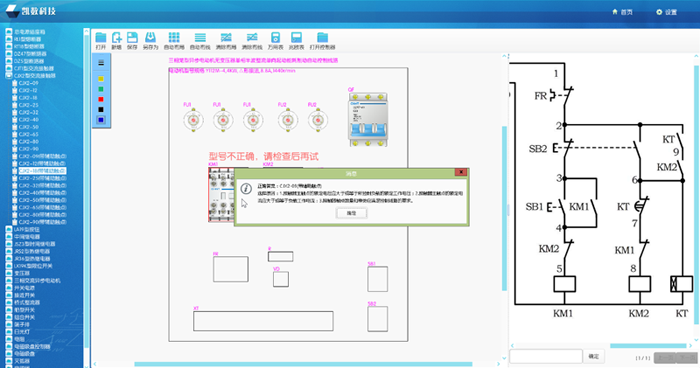Click 首页 home link in header
This screenshot has height=368, width=700.
(622, 12)
